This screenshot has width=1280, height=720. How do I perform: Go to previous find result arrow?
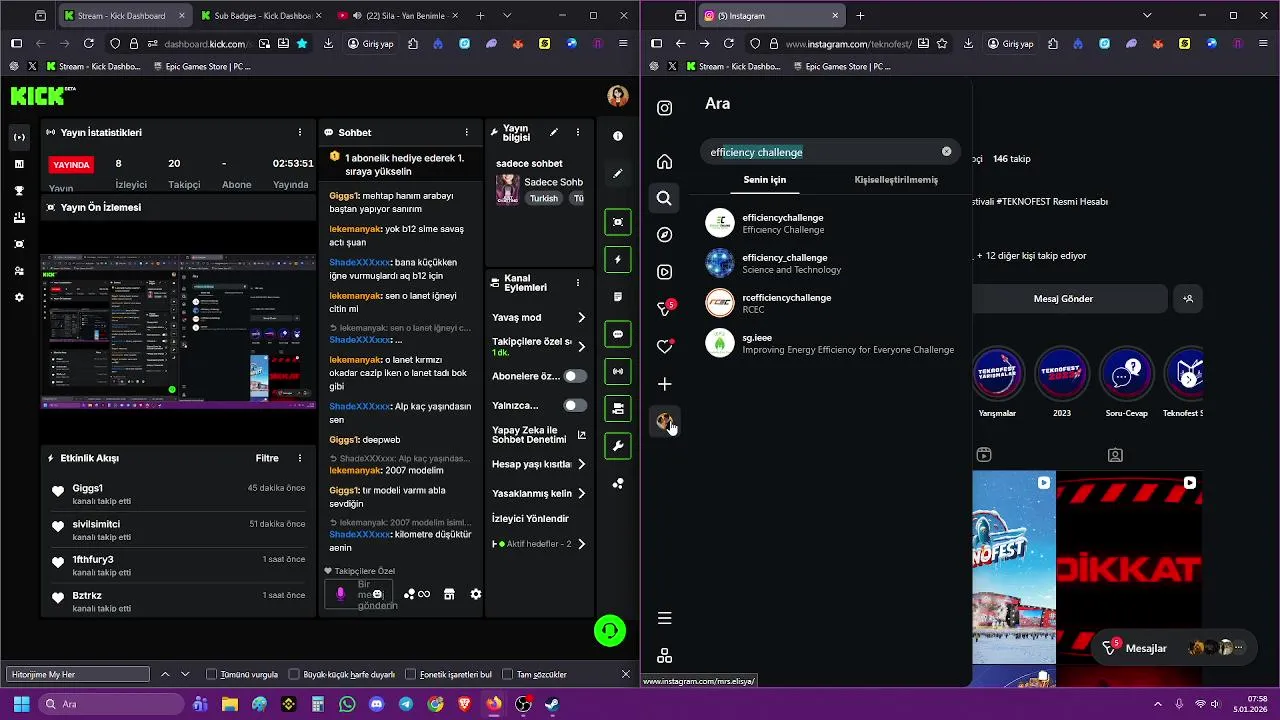coord(165,675)
